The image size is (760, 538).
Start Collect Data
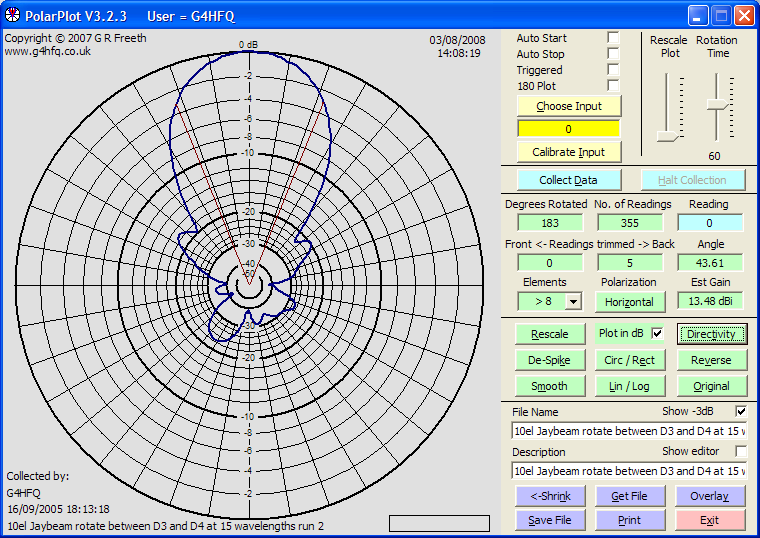click(x=569, y=180)
